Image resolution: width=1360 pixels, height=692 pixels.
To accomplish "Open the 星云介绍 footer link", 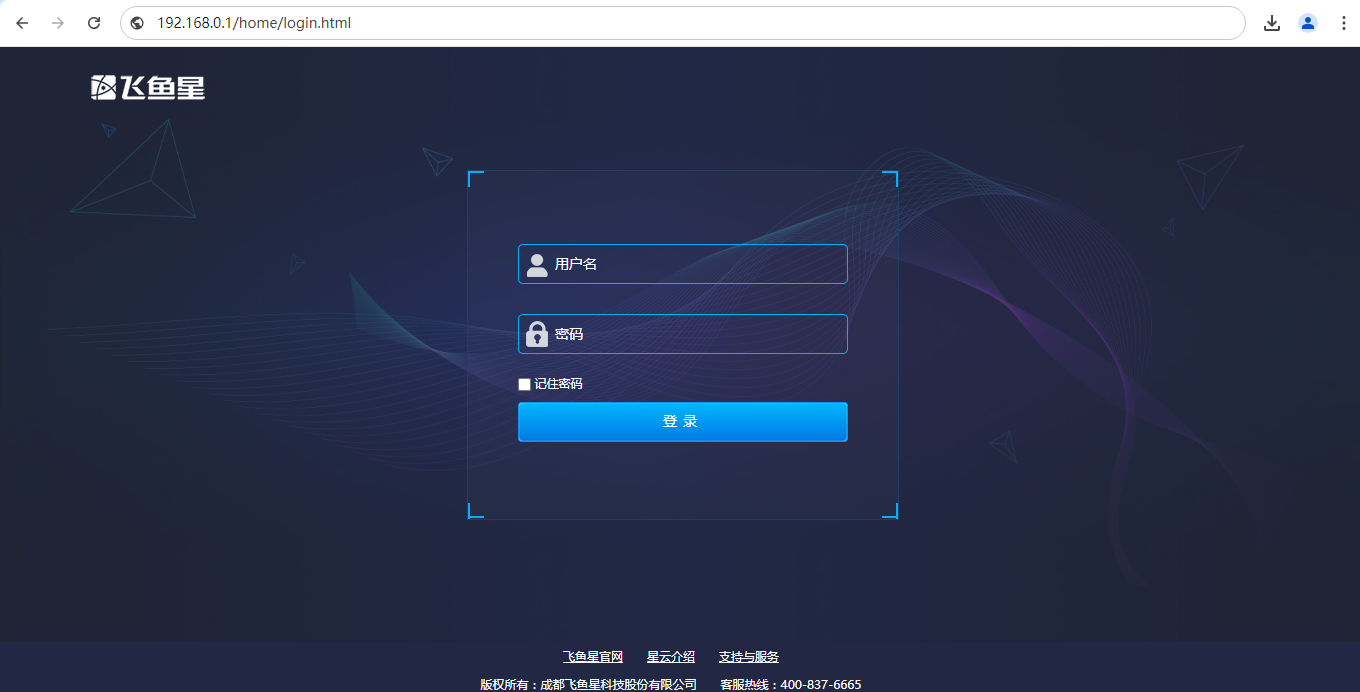I will pos(670,657).
